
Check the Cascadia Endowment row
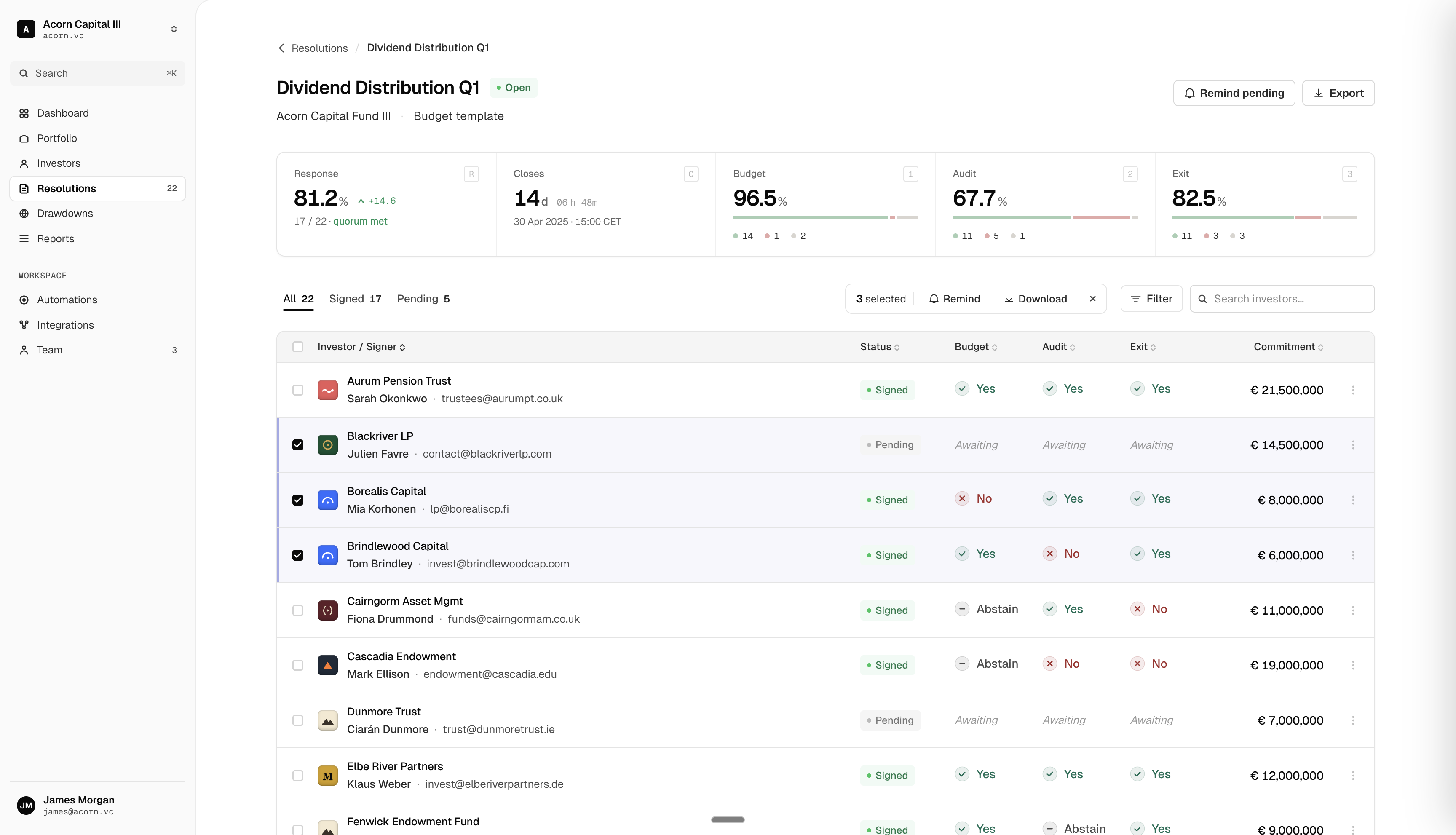point(297,665)
